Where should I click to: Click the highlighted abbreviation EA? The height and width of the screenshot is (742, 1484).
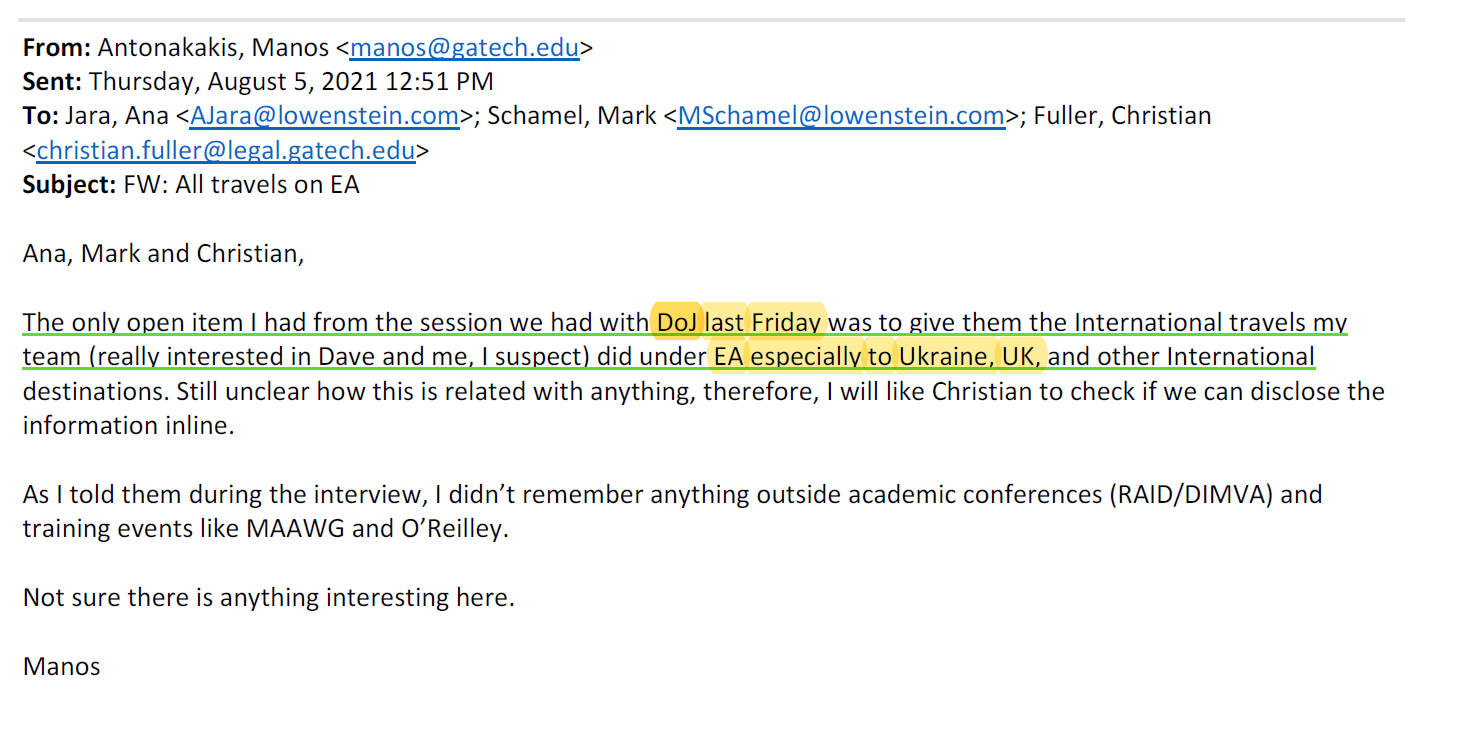pos(728,357)
